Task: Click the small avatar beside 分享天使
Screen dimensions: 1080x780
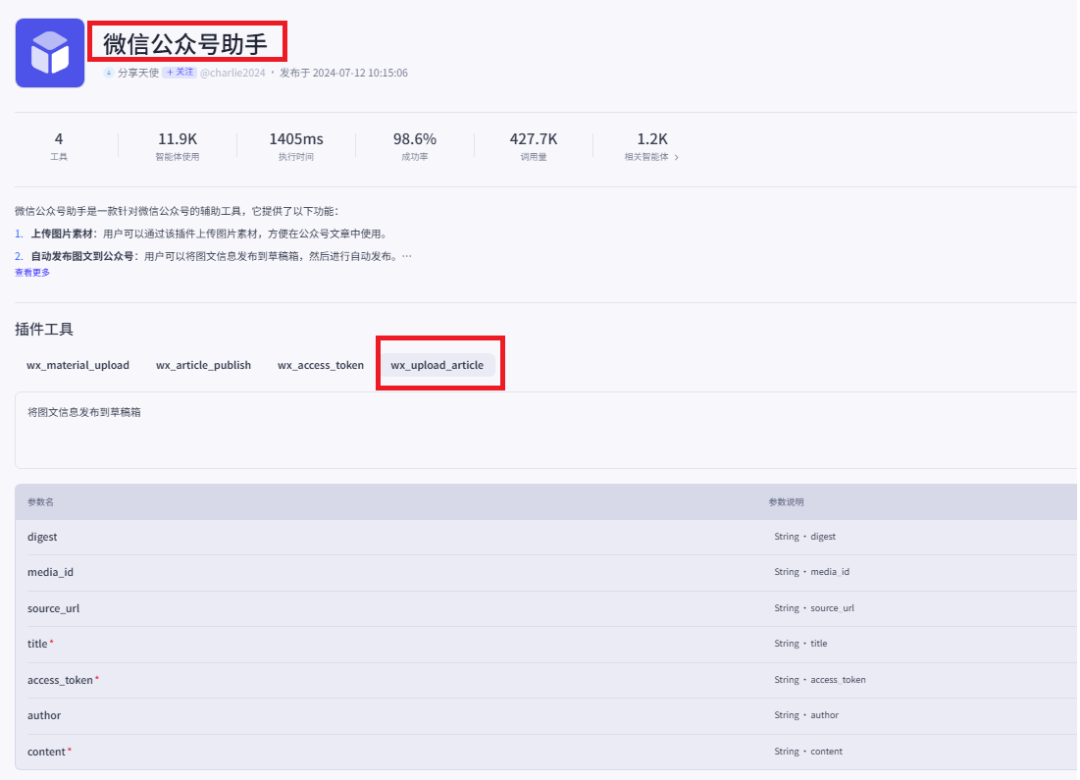Action: coord(108,72)
